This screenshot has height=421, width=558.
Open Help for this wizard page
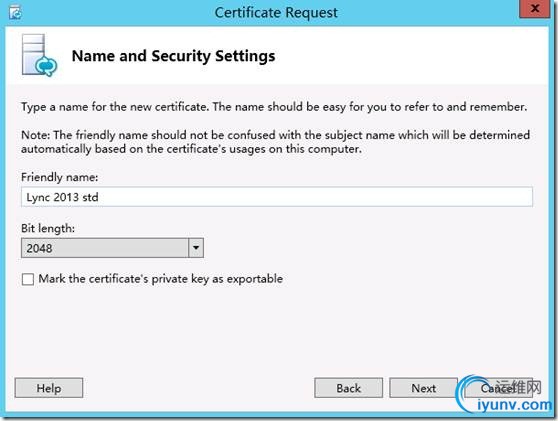pos(49,388)
